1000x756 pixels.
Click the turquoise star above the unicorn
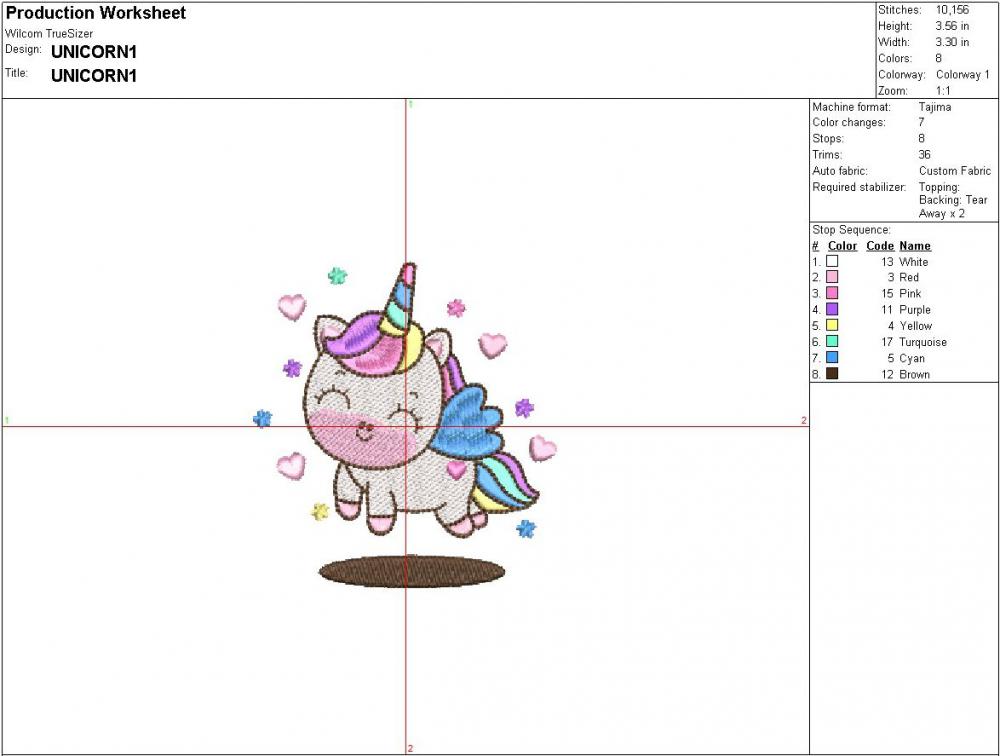pos(338,275)
